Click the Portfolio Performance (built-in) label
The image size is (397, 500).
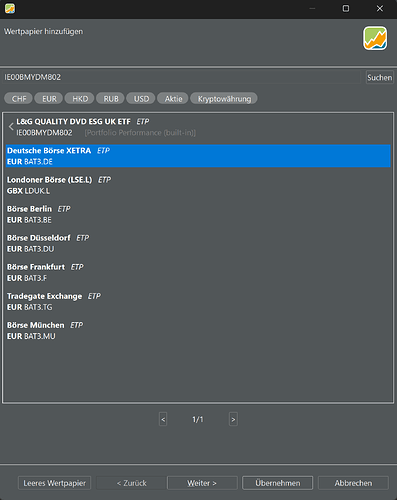[x=140, y=133]
